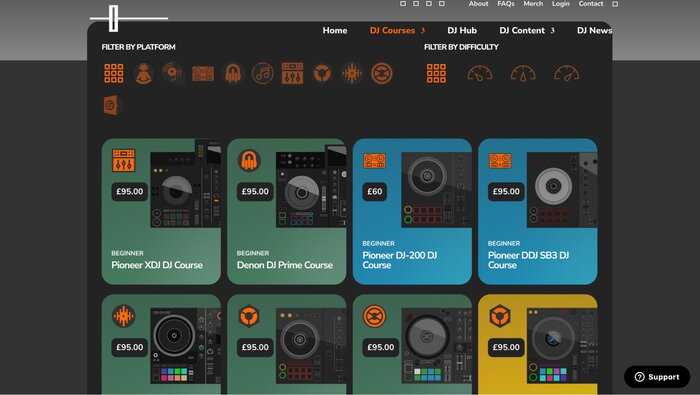This screenshot has height=395, width=700.
Task: Open the Denon DJ Prime Course title
Action: tap(285, 265)
